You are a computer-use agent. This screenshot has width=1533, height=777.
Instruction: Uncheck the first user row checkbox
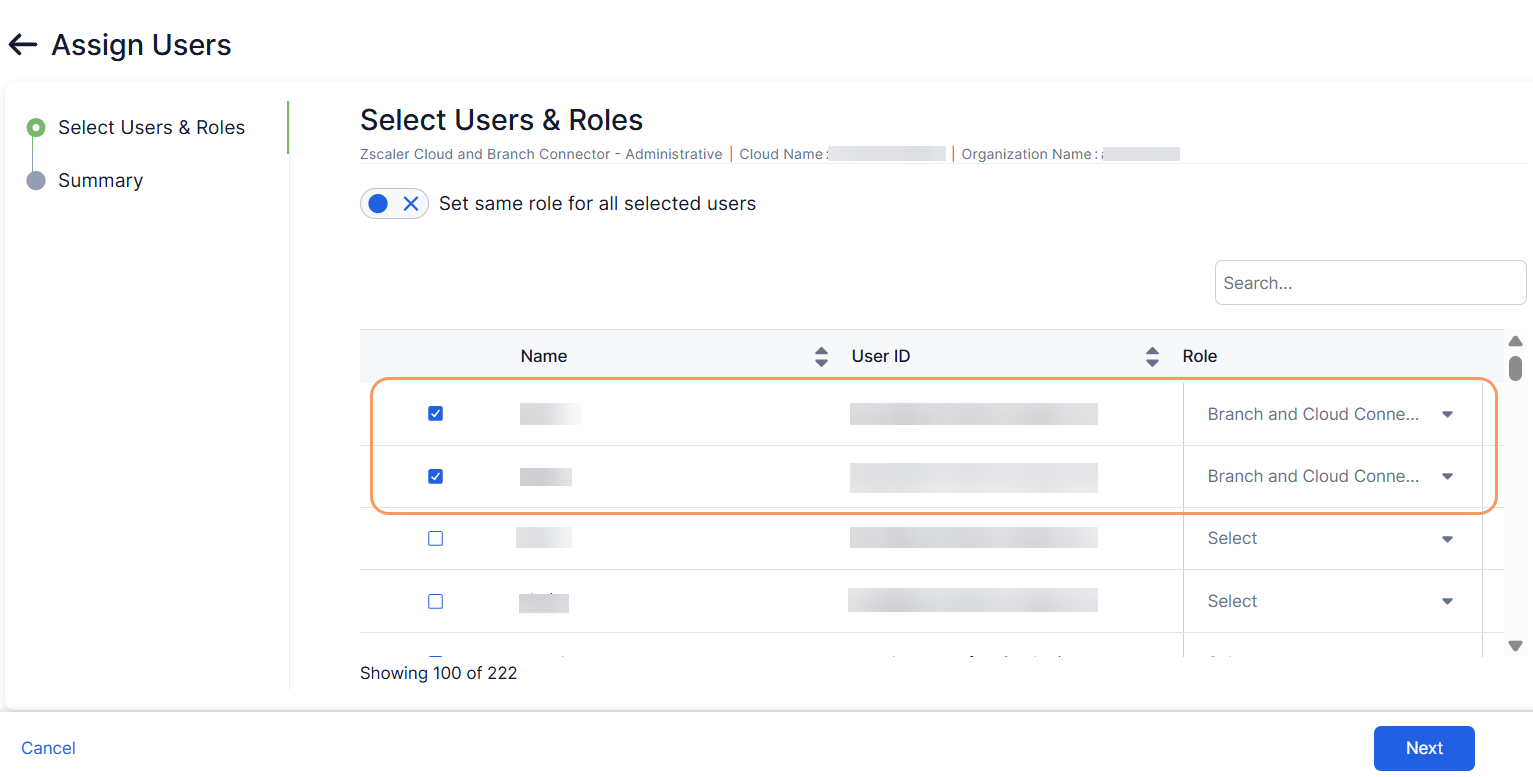(x=435, y=414)
